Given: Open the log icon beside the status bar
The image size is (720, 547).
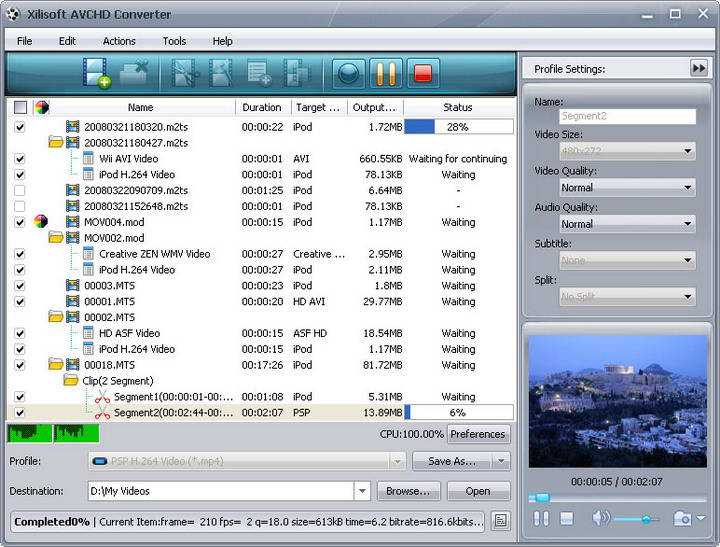Looking at the screenshot, I should point(500,521).
